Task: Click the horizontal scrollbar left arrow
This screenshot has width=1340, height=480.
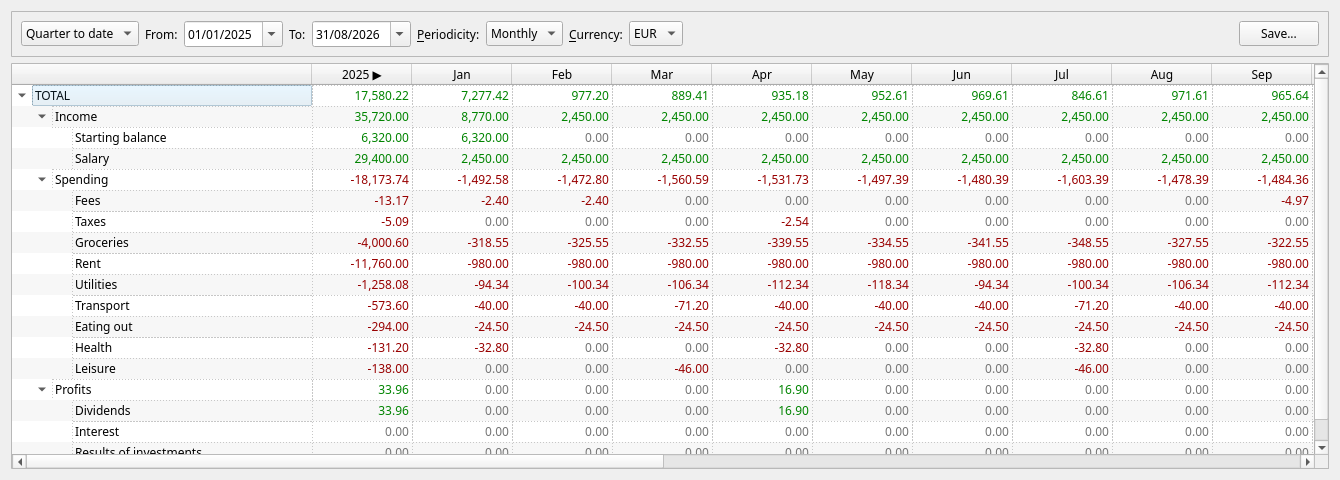Action: coord(18,461)
